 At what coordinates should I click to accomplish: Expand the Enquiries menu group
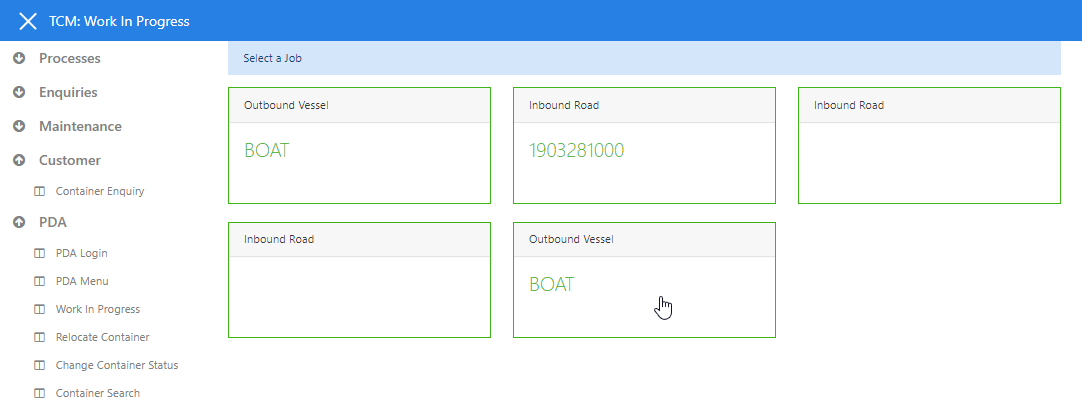[x=18, y=93]
